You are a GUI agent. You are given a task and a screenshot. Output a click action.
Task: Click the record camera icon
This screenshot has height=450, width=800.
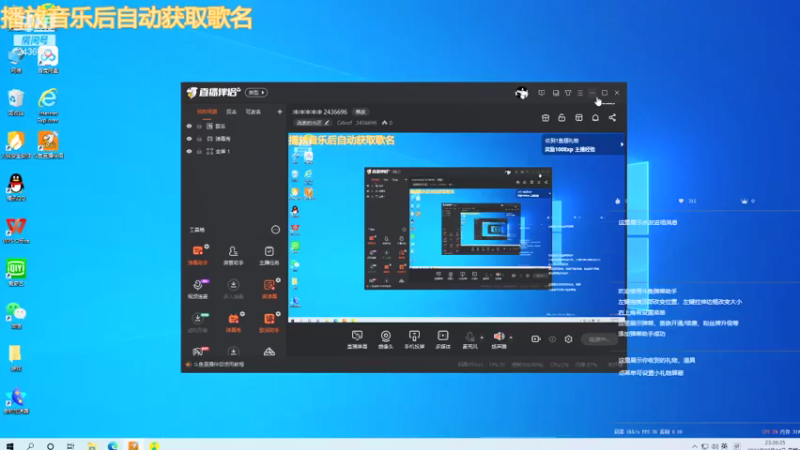point(536,339)
